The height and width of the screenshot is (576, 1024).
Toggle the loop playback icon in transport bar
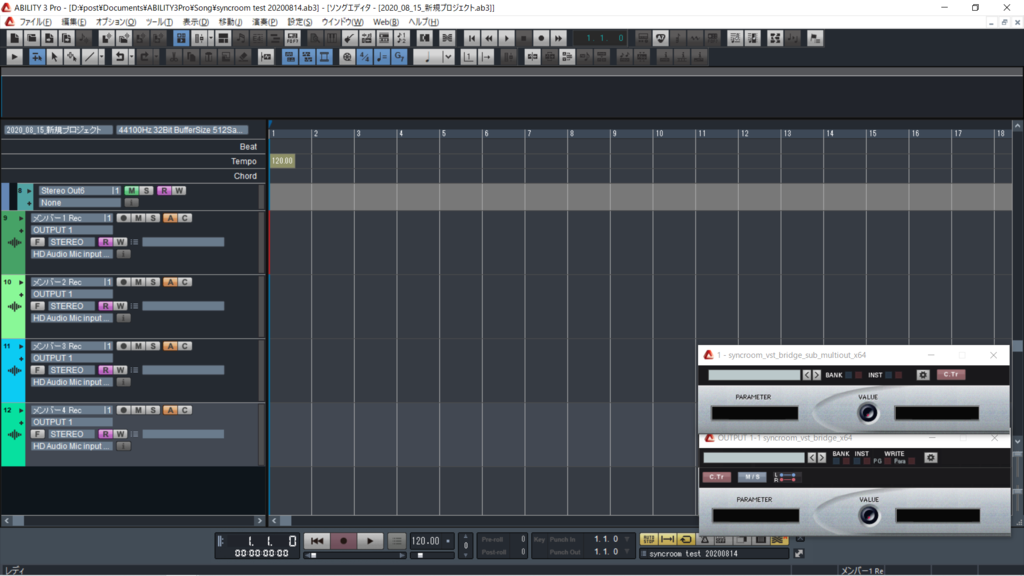[686, 539]
